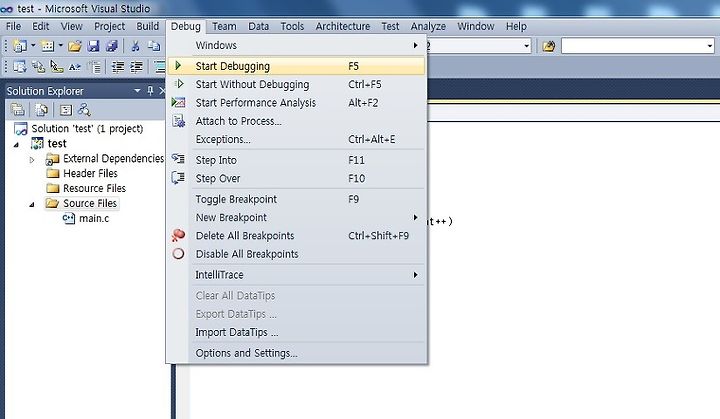Click the green Start Debugging arrow icon
This screenshot has width=720, height=419.
[178, 66]
